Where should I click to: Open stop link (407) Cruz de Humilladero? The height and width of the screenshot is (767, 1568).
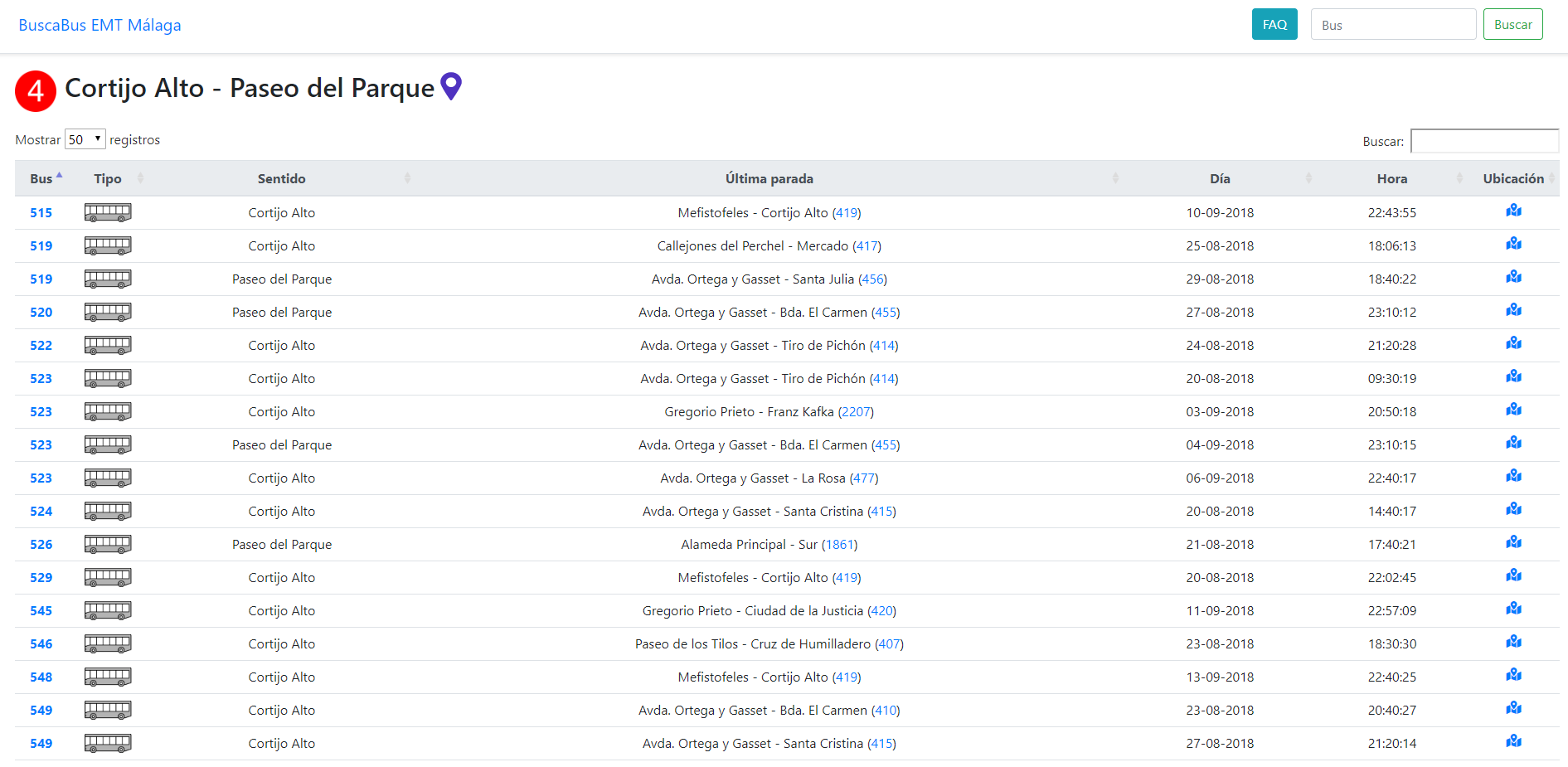click(890, 644)
